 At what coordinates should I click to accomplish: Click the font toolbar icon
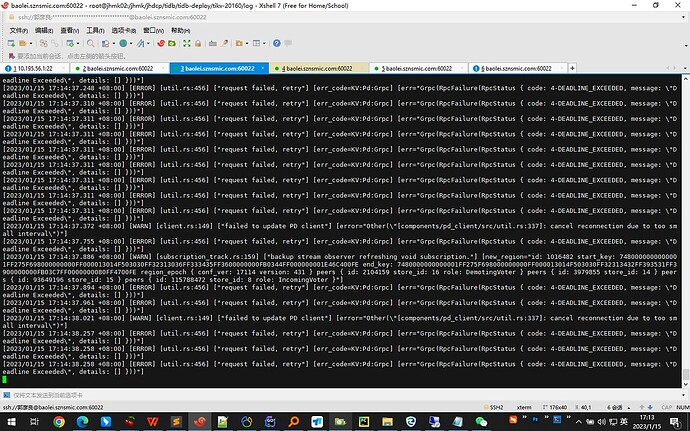coord(140,43)
